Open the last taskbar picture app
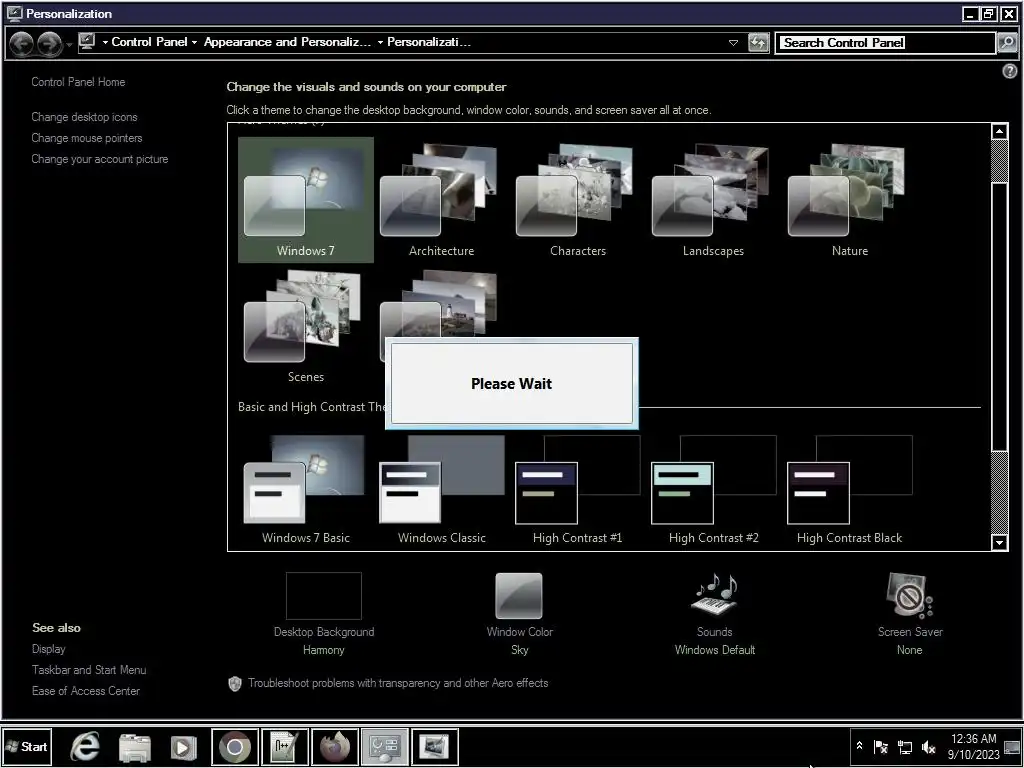Screen dimensions: 1024x768 (435, 746)
